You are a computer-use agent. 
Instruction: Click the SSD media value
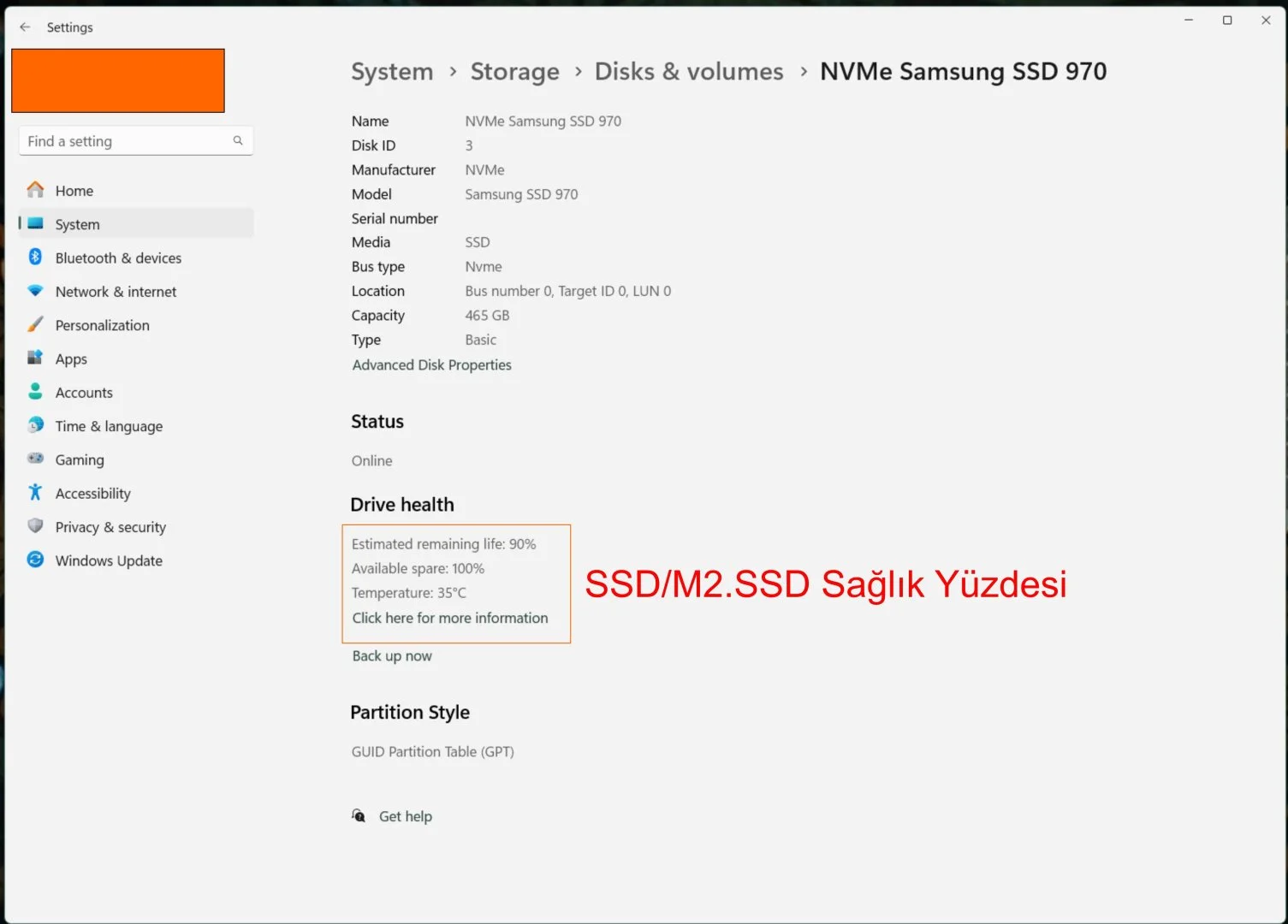coord(478,242)
